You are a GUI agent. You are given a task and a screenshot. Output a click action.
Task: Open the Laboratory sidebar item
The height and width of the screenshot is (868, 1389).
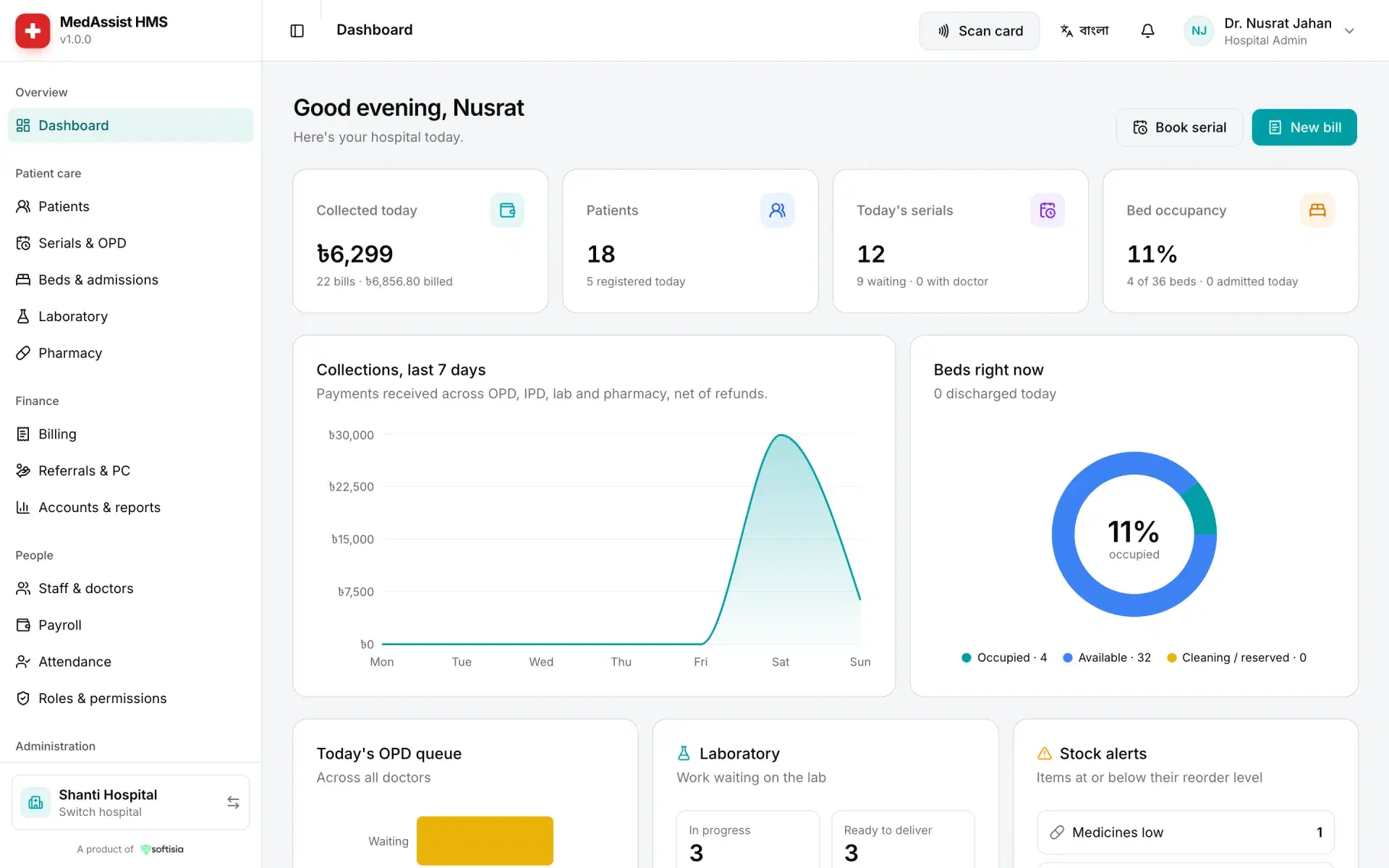point(130,316)
